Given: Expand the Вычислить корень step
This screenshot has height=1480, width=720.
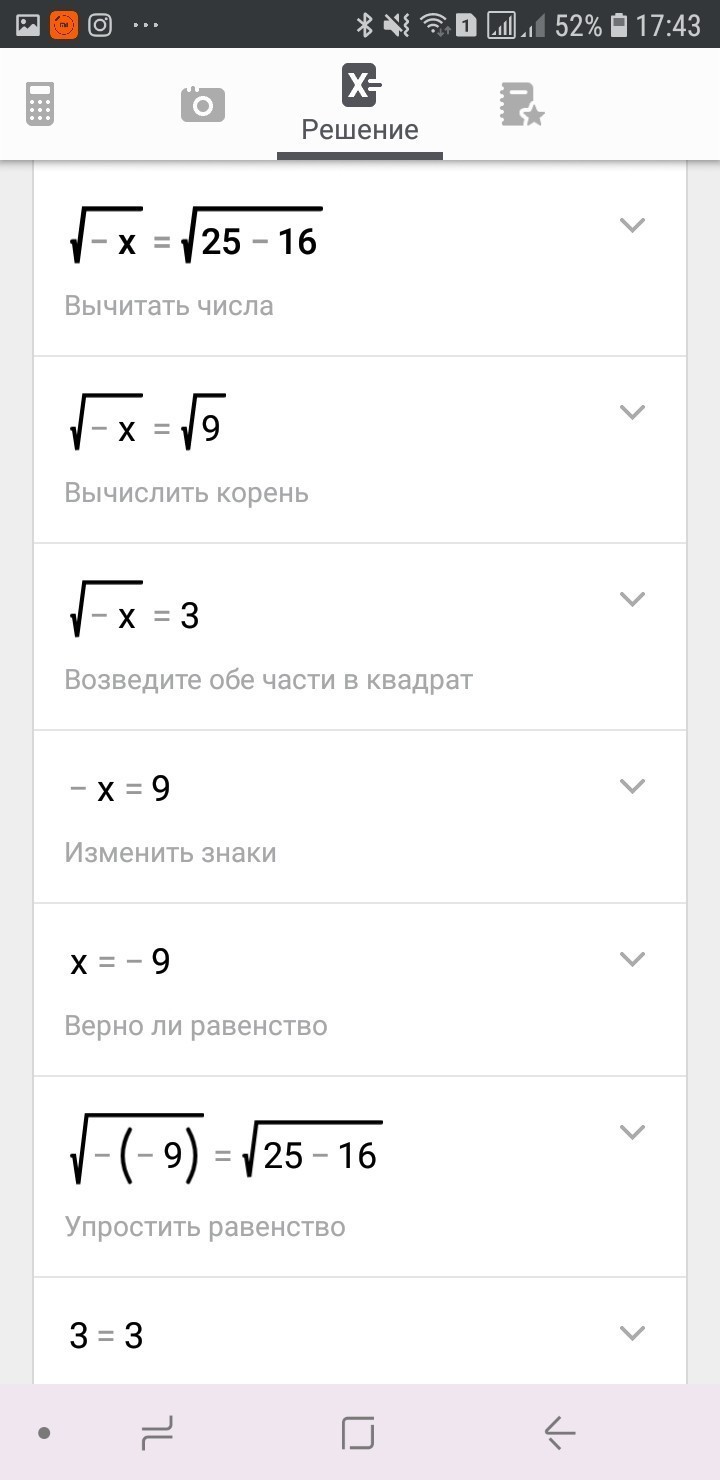Looking at the screenshot, I should [x=632, y=412].
